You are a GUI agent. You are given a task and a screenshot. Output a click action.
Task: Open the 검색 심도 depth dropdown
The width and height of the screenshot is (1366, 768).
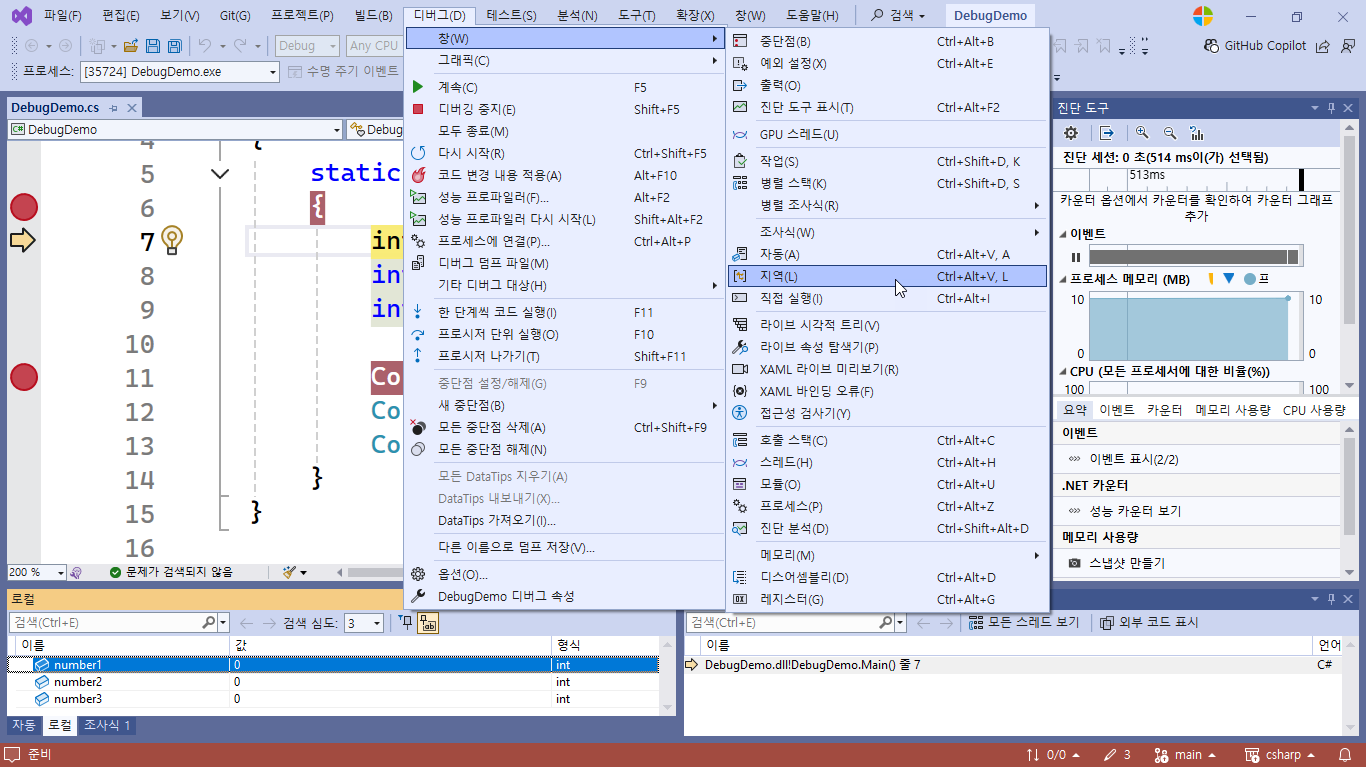pos(363,621)
